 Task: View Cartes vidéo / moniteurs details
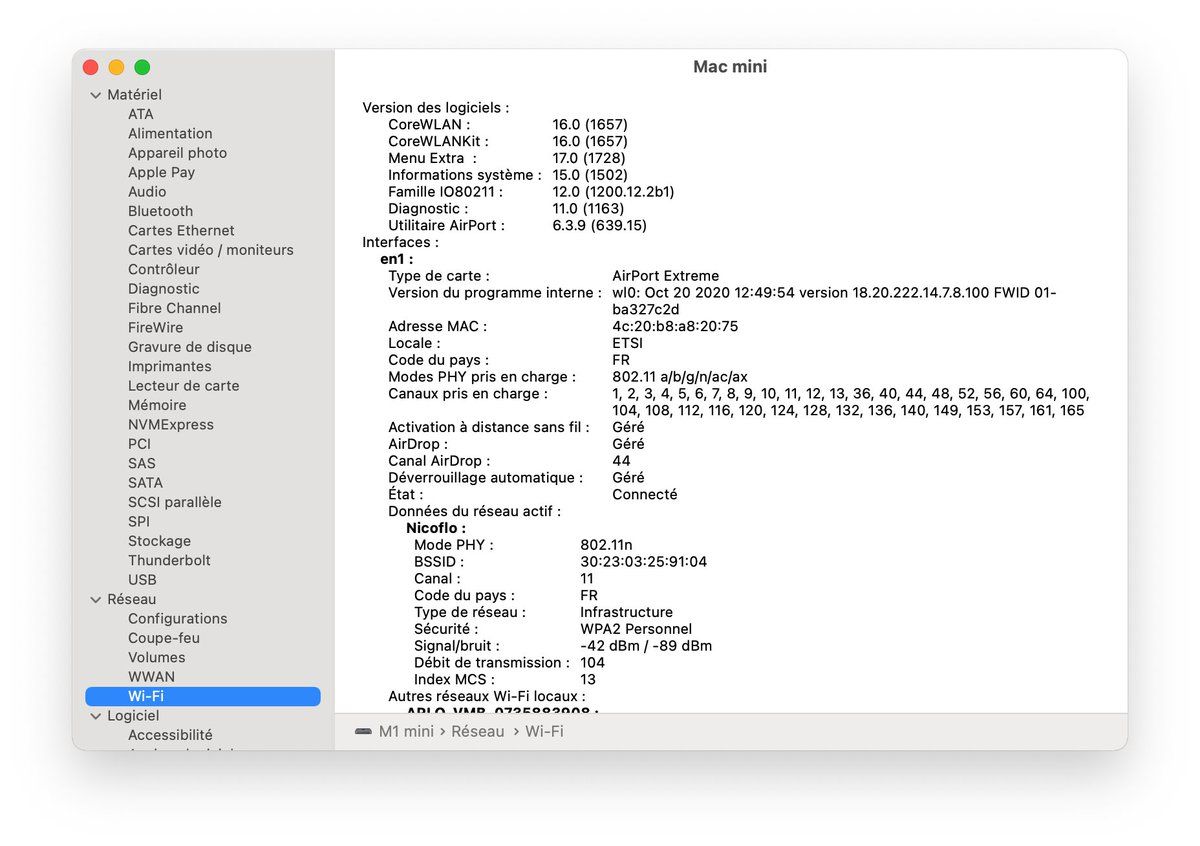click(x=210, y=250)
